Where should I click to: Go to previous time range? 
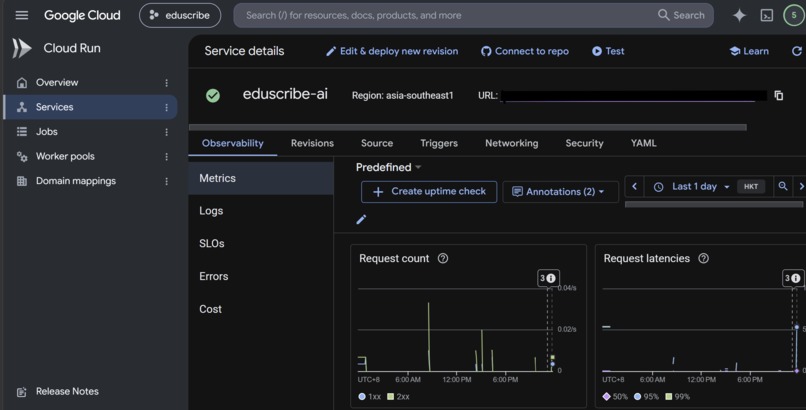click(634, 187)
